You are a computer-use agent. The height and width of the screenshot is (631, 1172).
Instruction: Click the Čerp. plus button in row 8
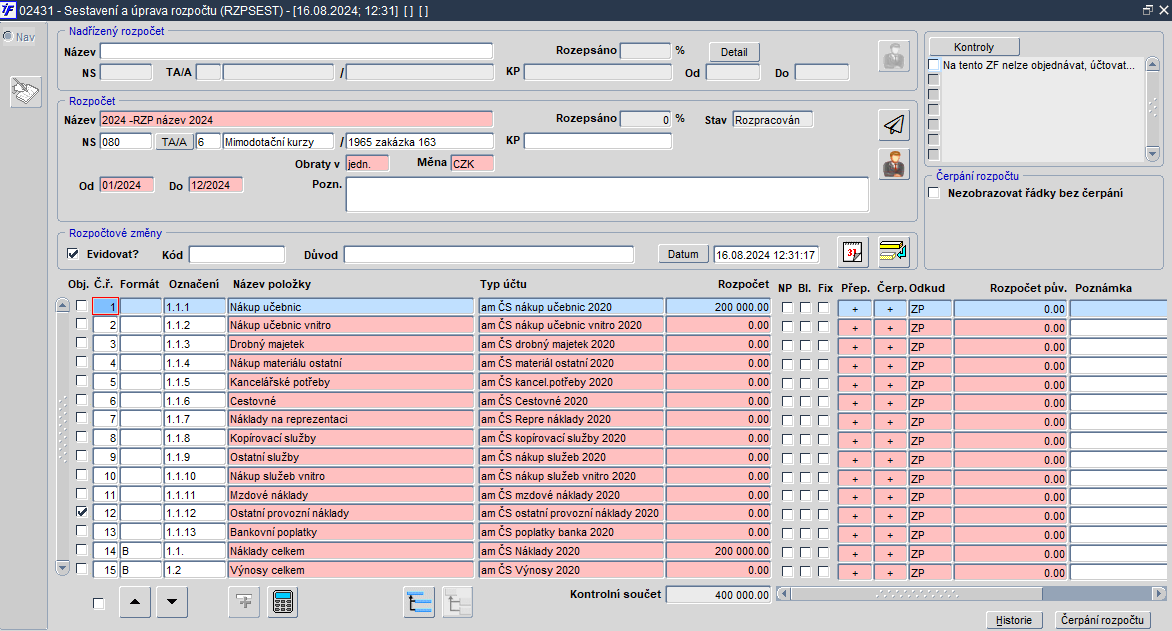pos(889,440)
